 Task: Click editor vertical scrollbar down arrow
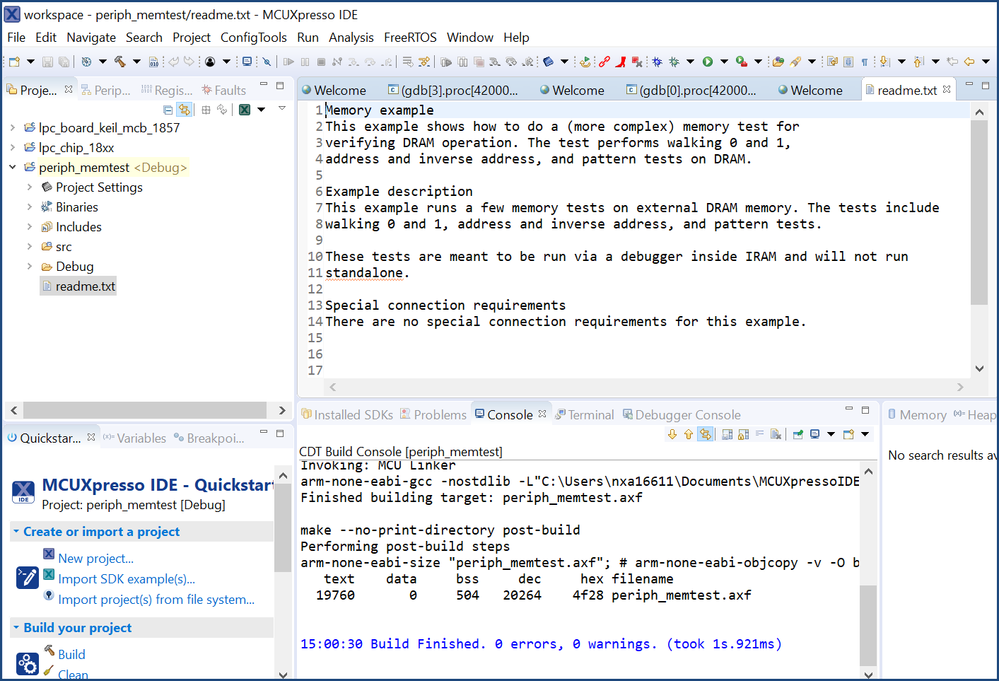click(979, 369)
